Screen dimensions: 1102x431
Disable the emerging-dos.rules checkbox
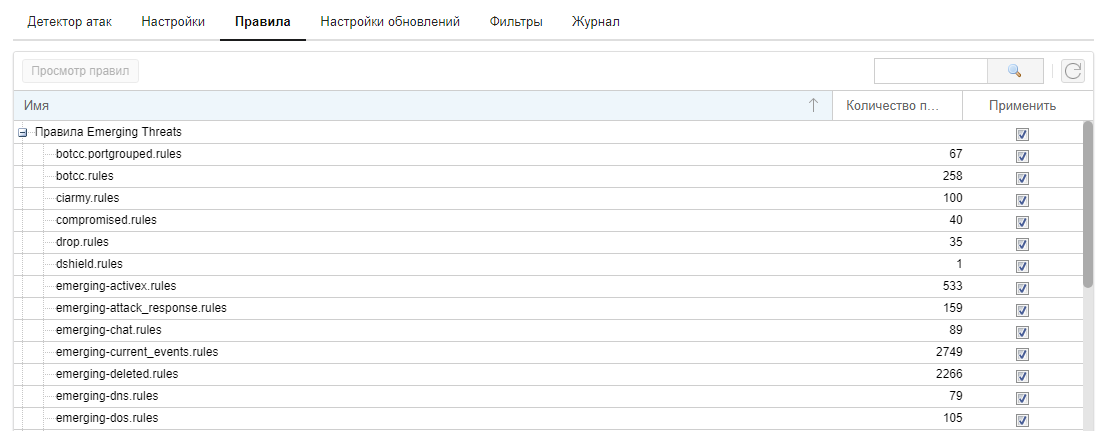(1022, 420)
